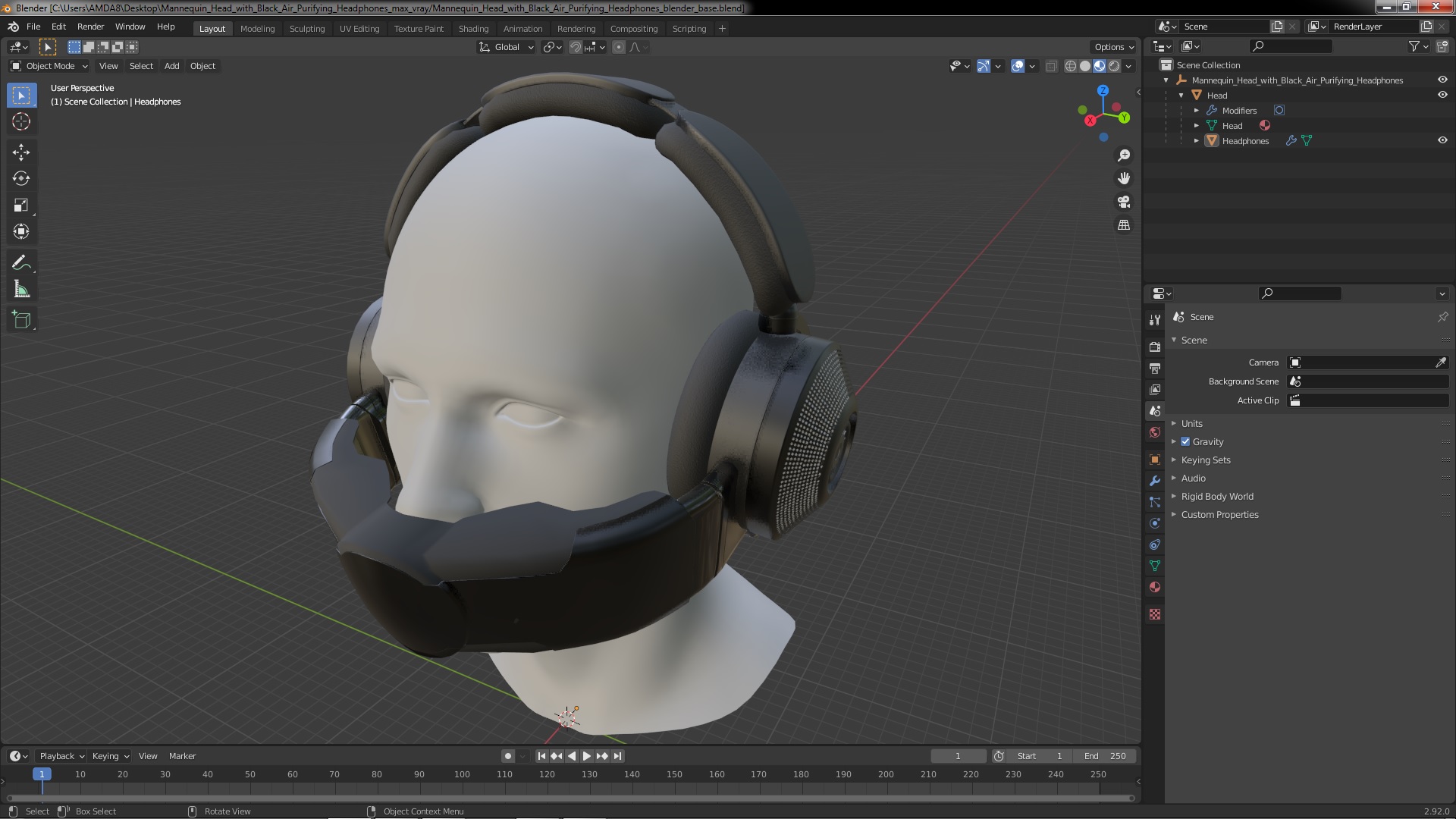
Task: Switch to solid viewport shading
Action: [1085, 67]
